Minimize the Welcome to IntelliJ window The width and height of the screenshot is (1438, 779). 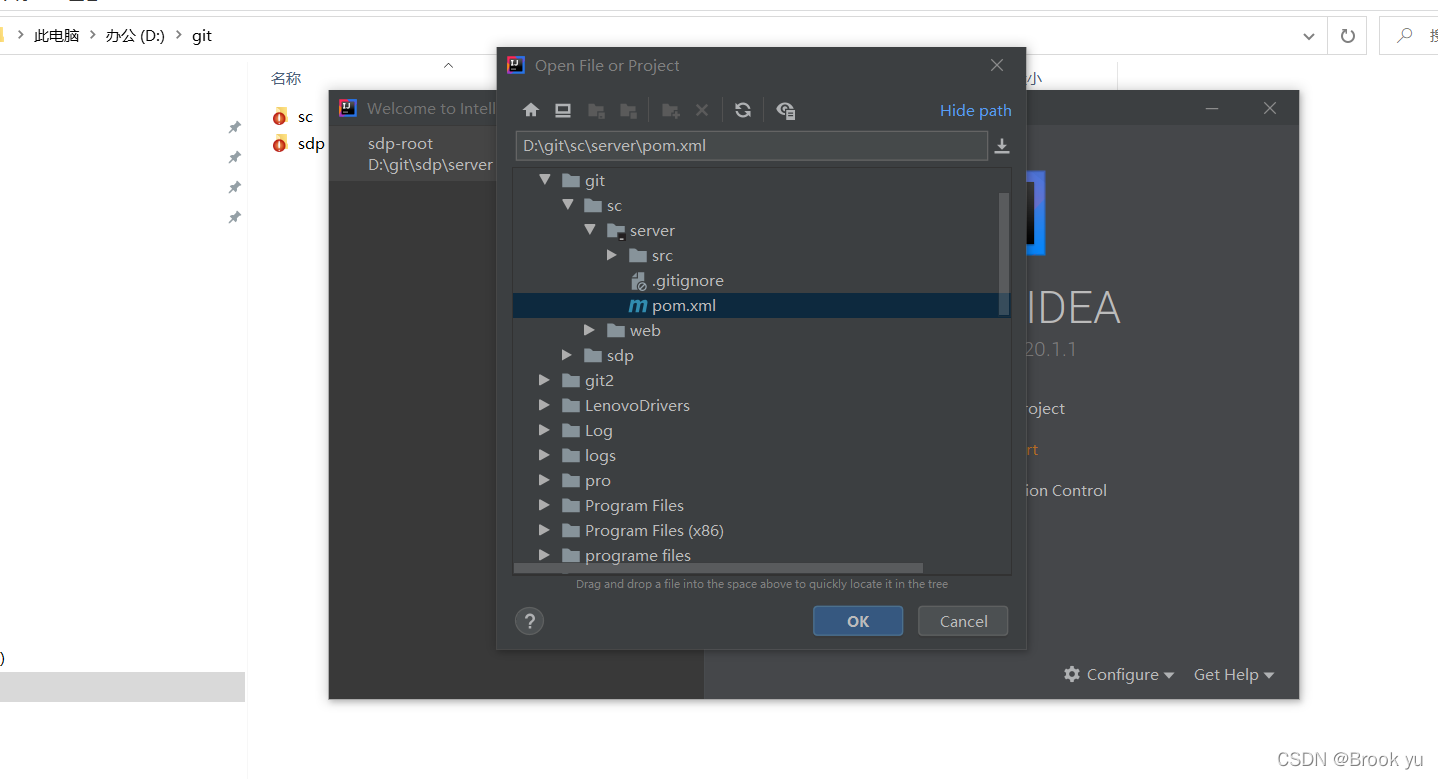(1212, 108)
